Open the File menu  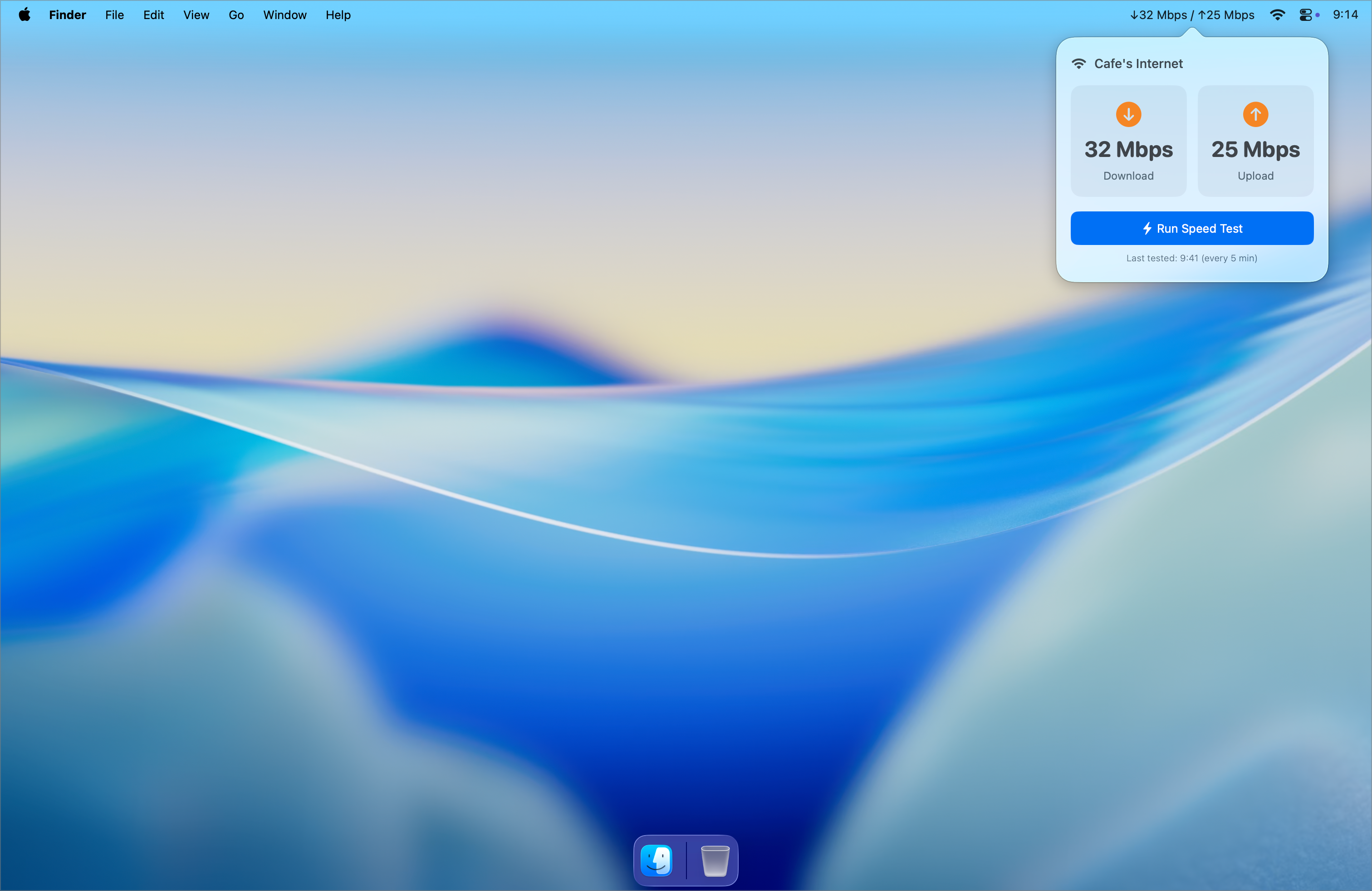(x=114, y=15)
